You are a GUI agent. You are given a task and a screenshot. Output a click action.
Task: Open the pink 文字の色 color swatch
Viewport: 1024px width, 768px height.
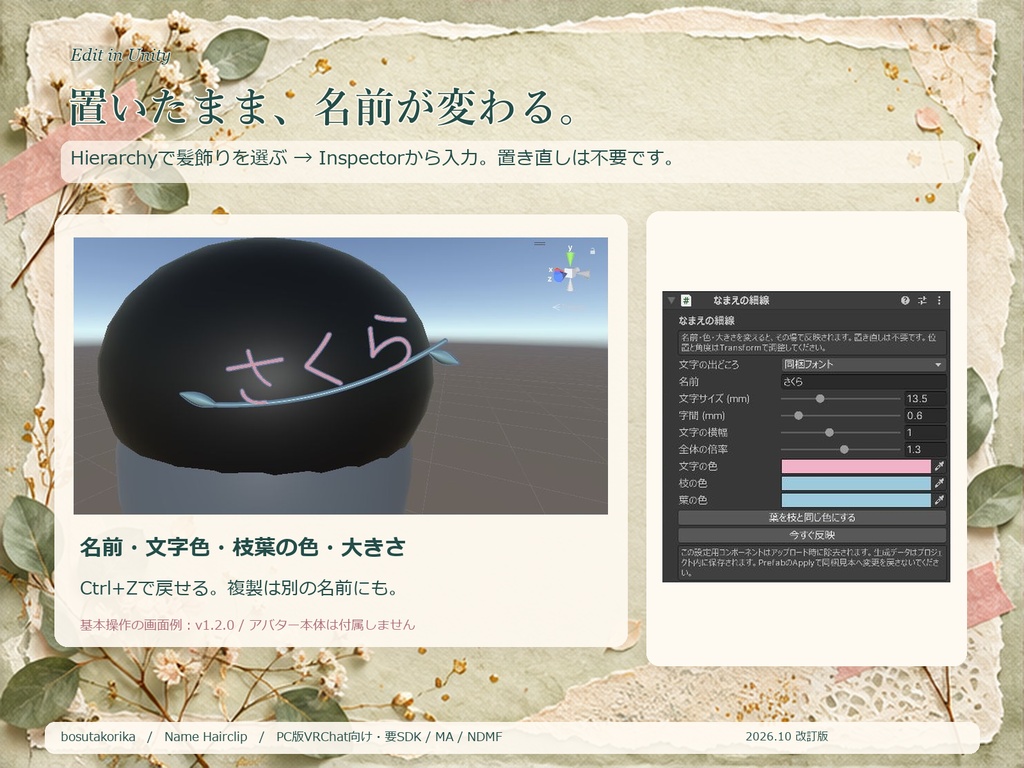[x=856, y=466]
